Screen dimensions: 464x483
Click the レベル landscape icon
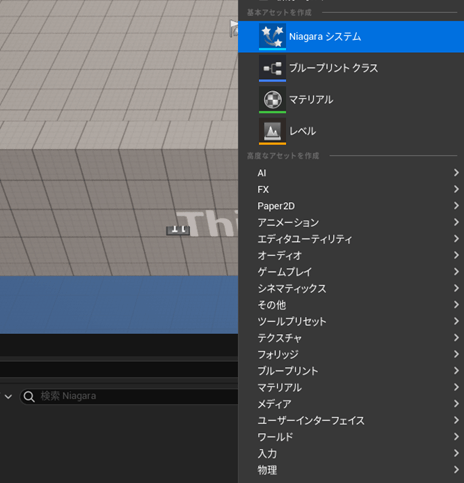pyautogui.click(x=272, y=131)
